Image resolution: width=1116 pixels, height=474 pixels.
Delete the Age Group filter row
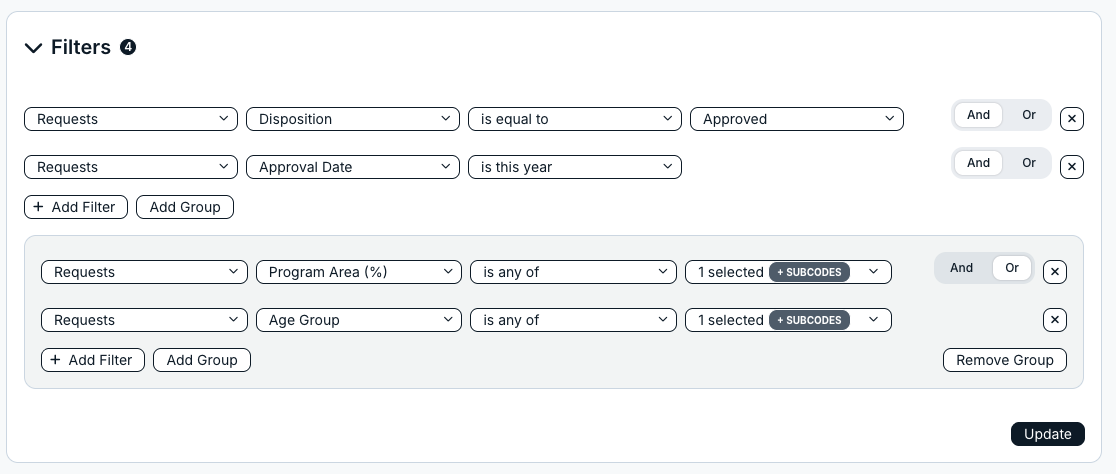(x=1055, y=320)
